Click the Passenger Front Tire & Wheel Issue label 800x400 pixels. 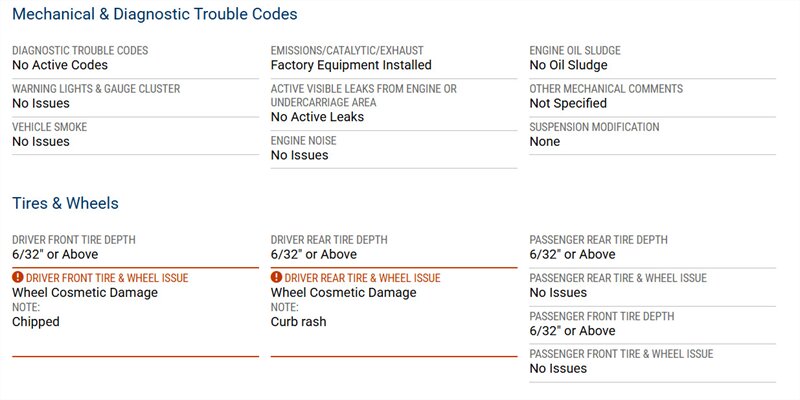[621, 354]
